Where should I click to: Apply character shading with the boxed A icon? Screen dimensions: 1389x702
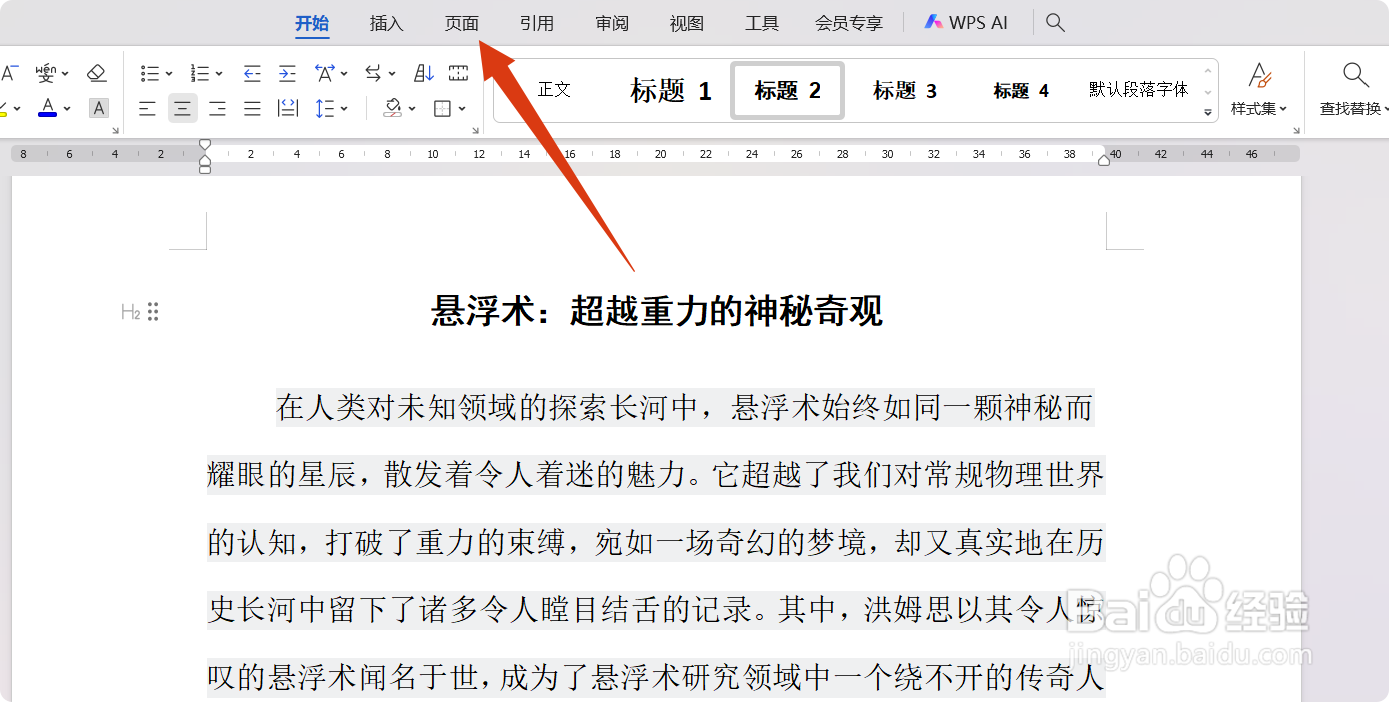pos(98,108)
